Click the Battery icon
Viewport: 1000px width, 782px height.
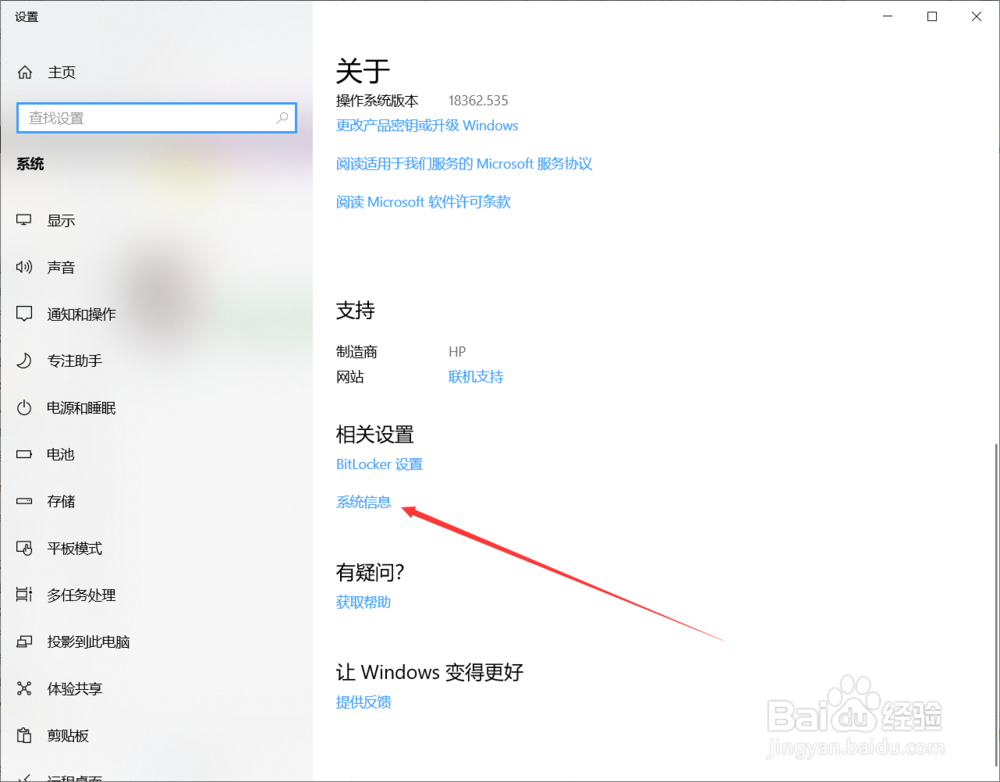(24, 454)
